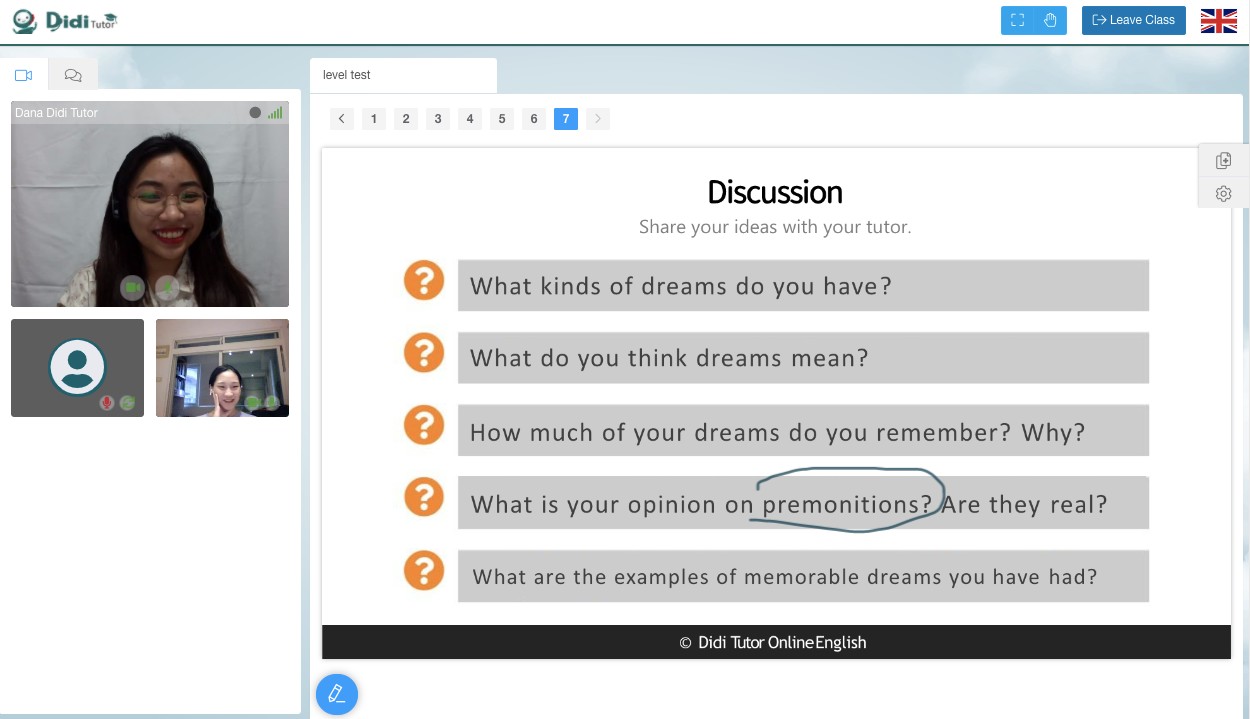
Task: Open the chat panel tab
Action: tap(73, 75)
